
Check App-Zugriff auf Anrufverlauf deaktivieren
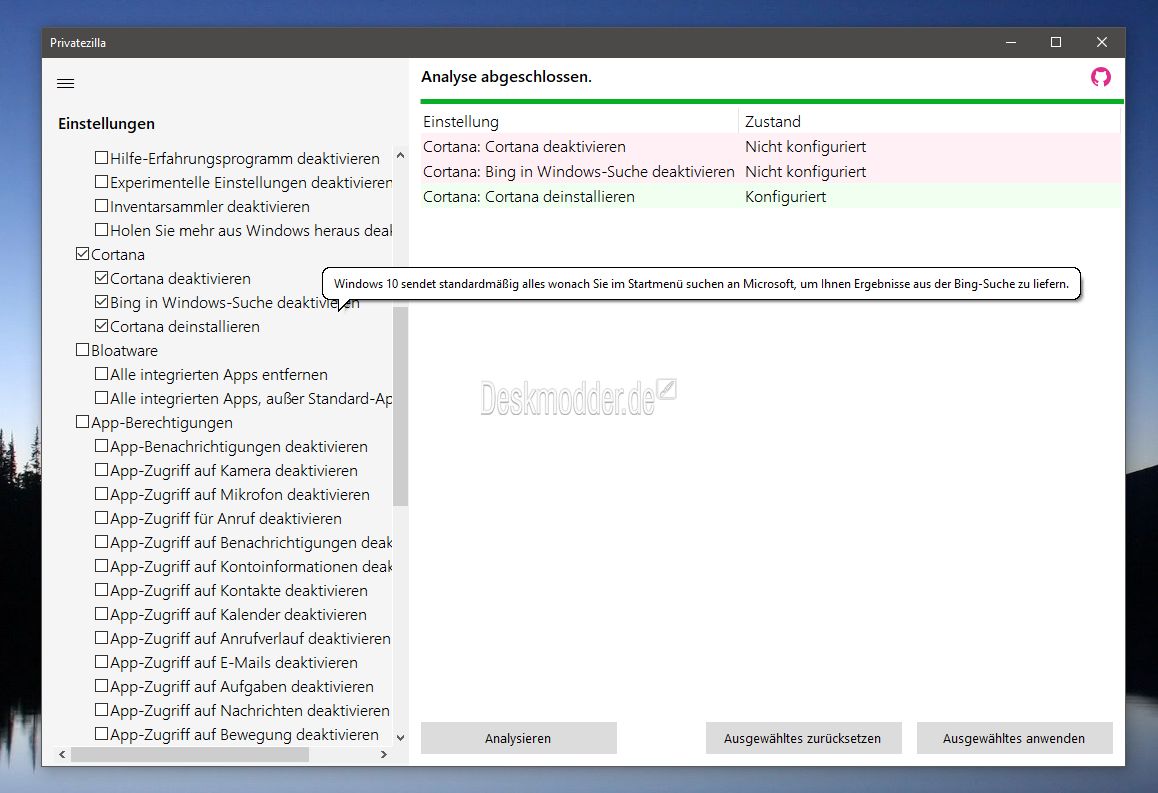[102, 638]
